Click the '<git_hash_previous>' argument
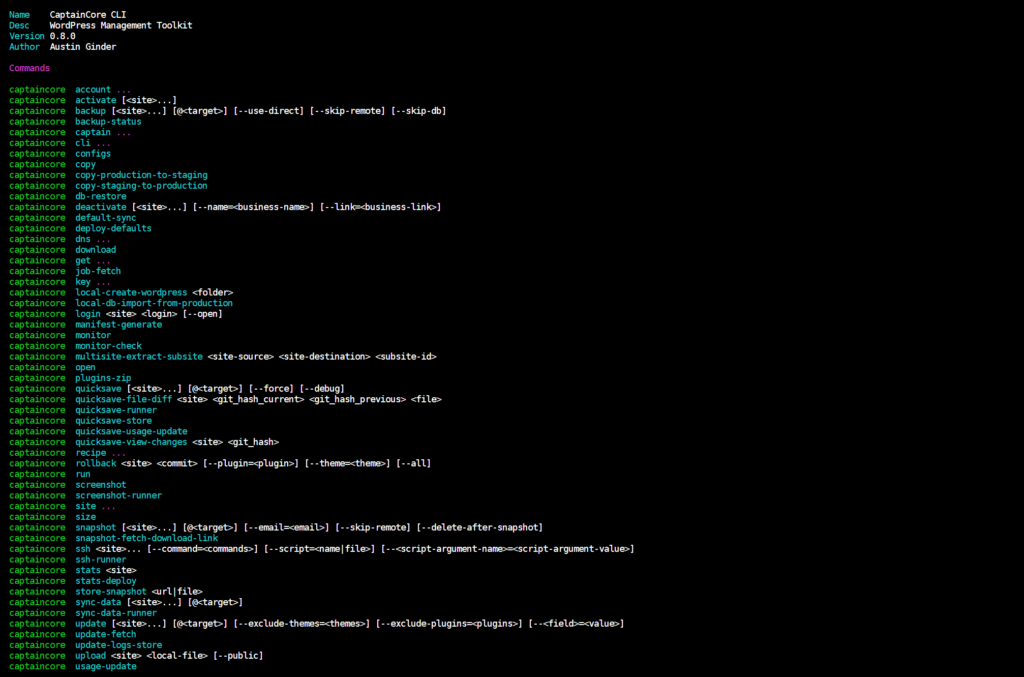The image size is (1024, 677). [x=357, y=400]
